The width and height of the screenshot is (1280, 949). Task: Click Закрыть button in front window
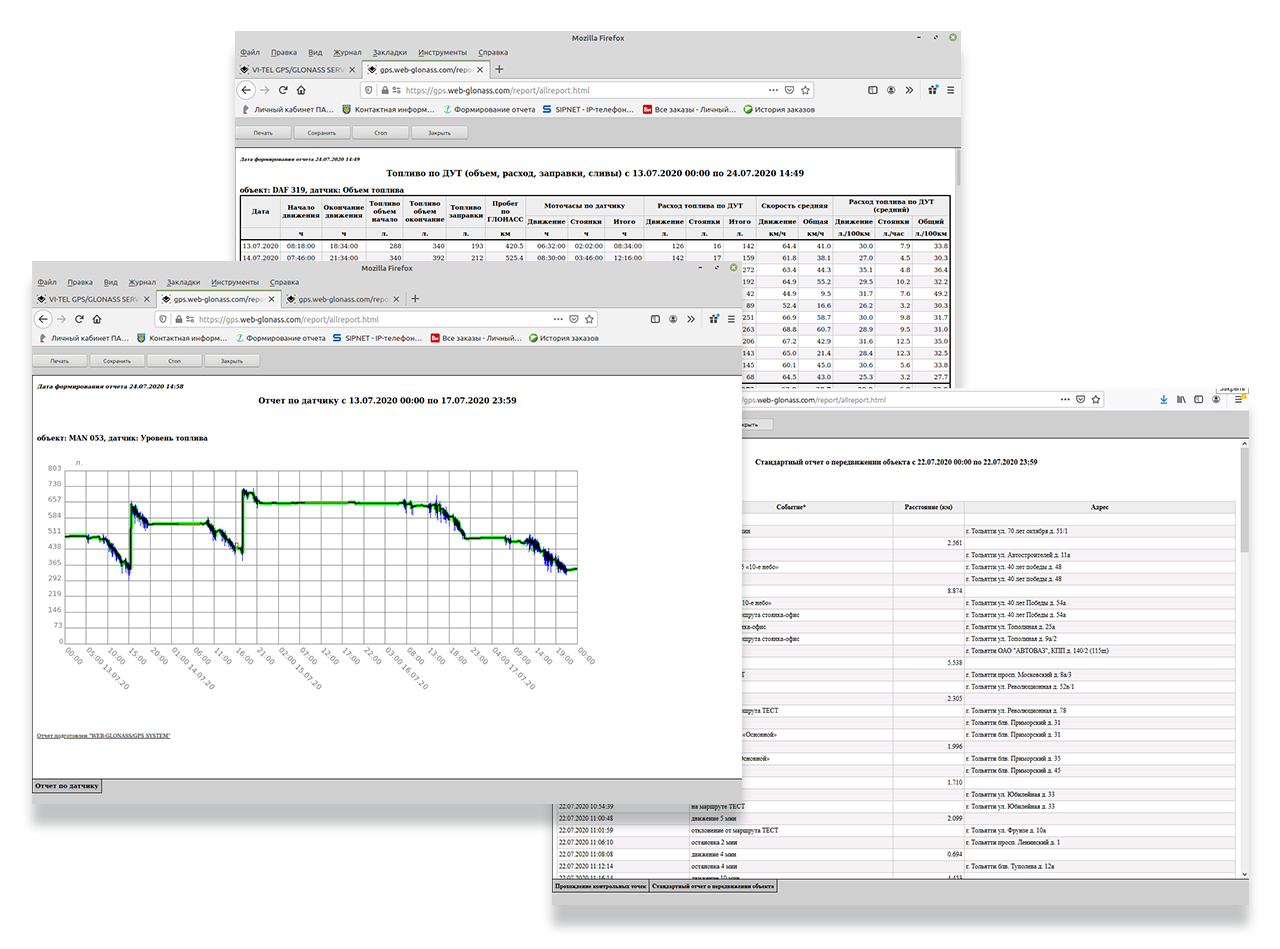(x=232, y=360)
